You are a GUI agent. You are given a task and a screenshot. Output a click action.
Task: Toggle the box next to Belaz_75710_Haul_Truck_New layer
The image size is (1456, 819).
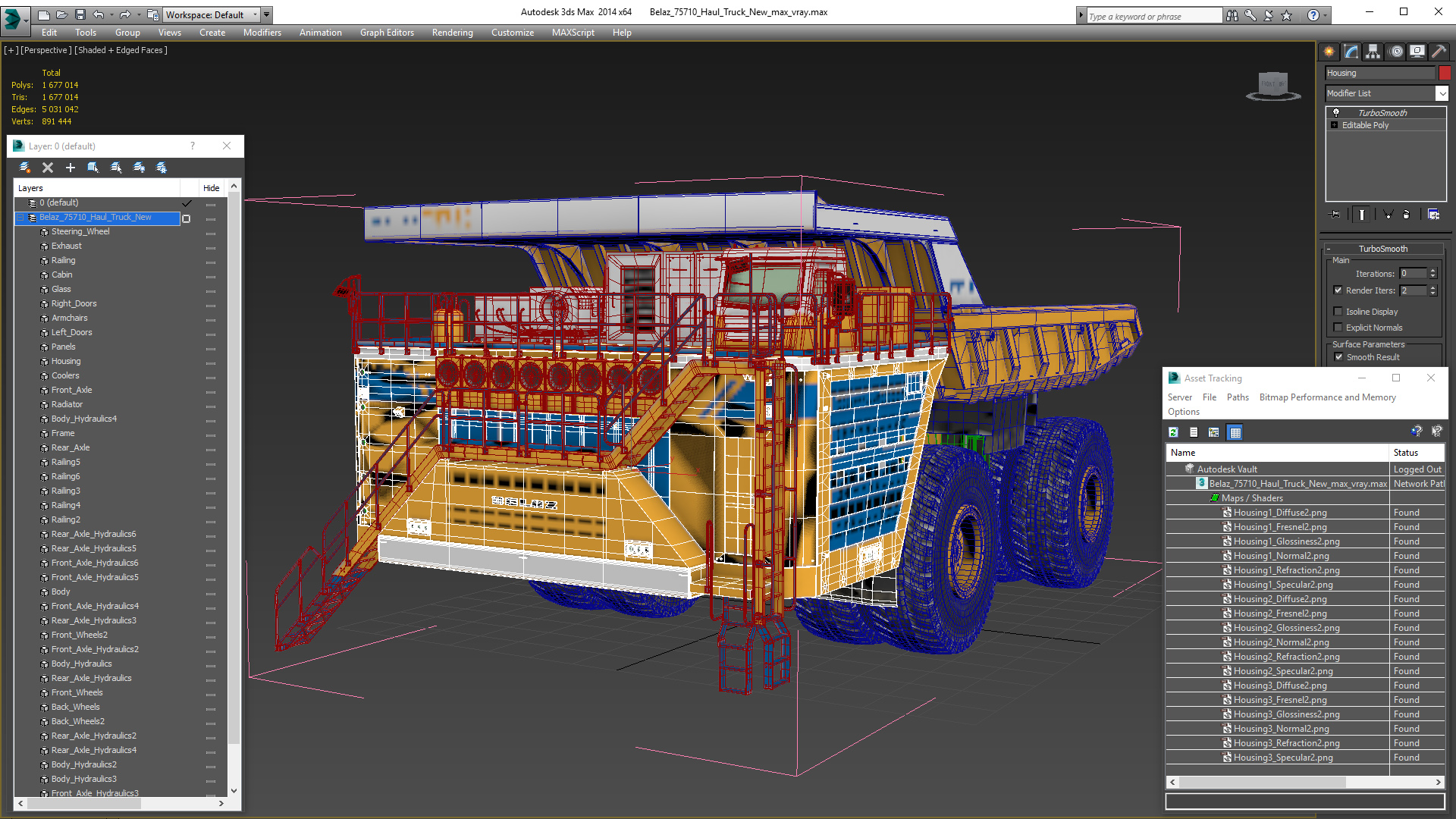tap(187, 218)
